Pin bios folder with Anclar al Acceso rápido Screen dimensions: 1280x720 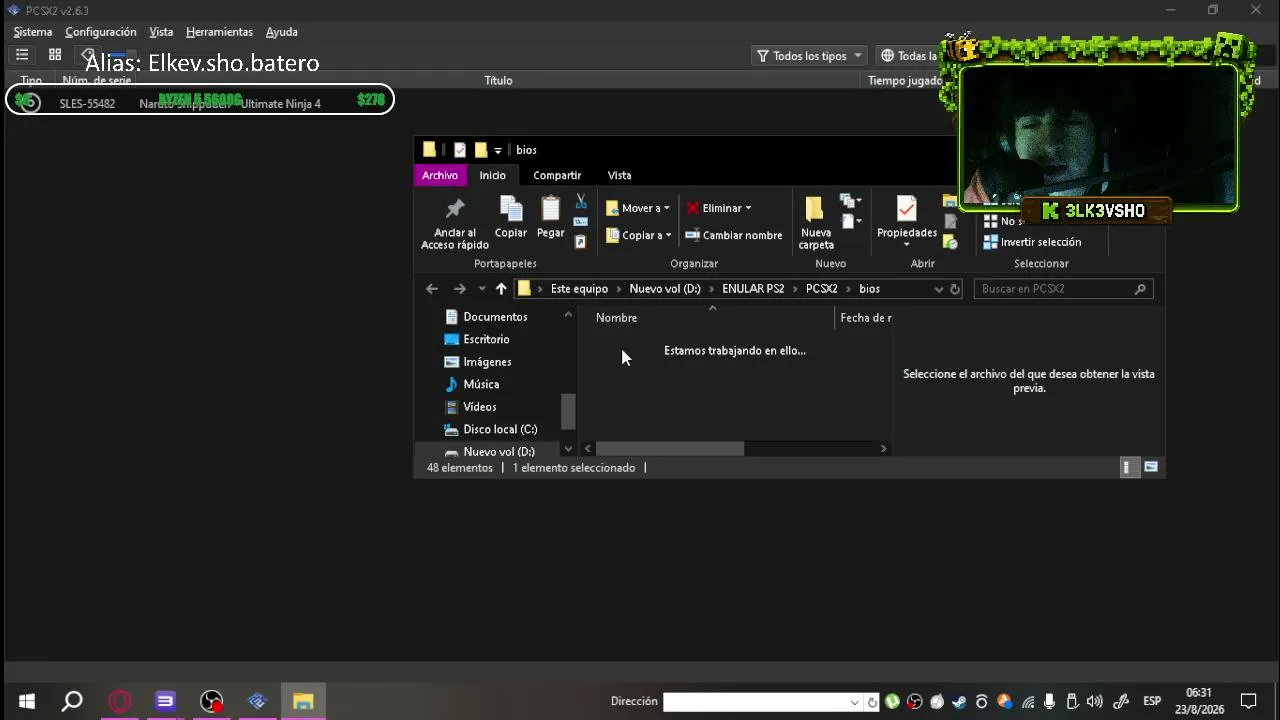[x=455, y=222]
